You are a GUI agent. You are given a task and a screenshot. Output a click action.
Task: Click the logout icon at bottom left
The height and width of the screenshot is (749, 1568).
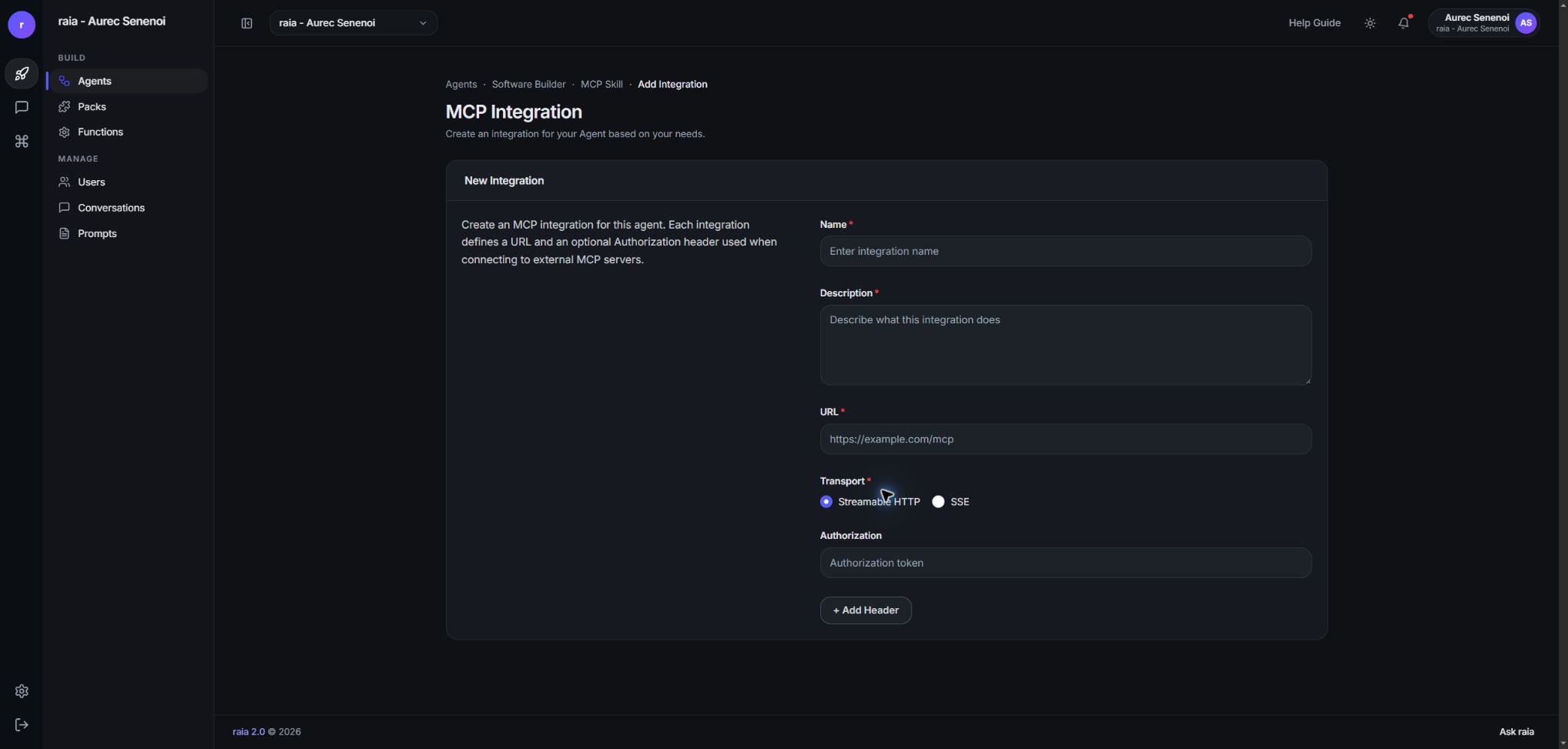coord(22,725)
